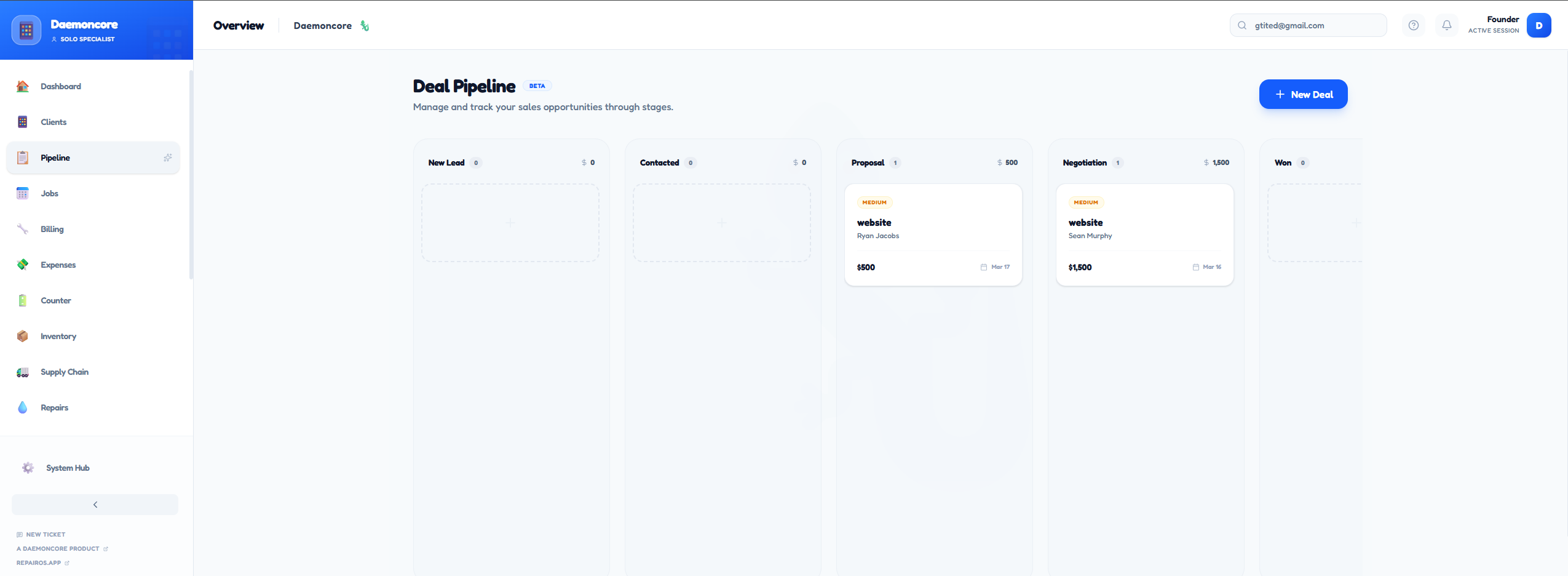
Task: Visit the REPAIROS.APP external link
Action: (x=39, y=562)
